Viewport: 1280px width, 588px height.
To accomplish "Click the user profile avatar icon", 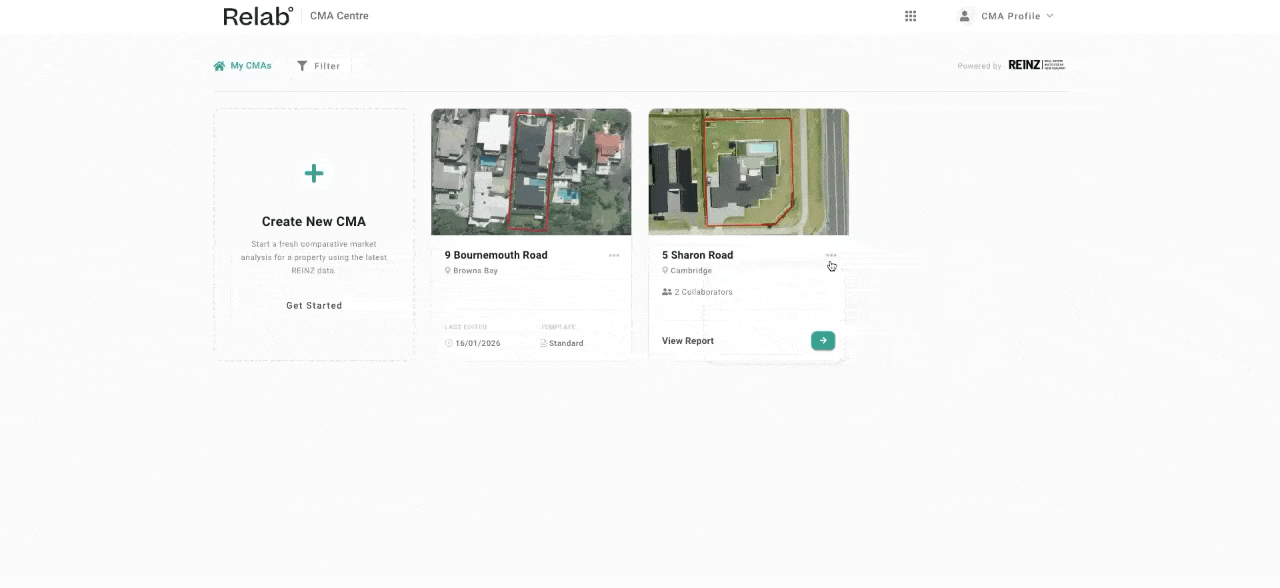I will click(x=964, y=16).
